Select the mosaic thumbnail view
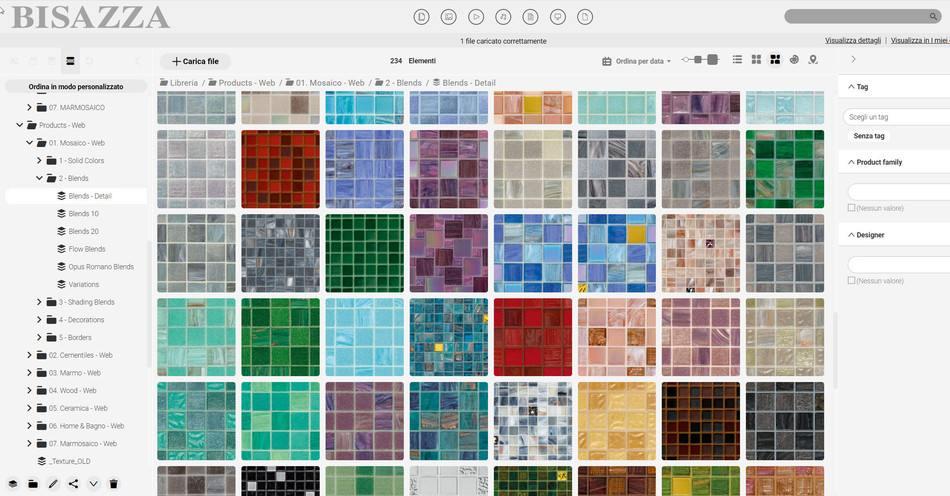The height and width of the screenshot is (496, 950). pos(775,59)
